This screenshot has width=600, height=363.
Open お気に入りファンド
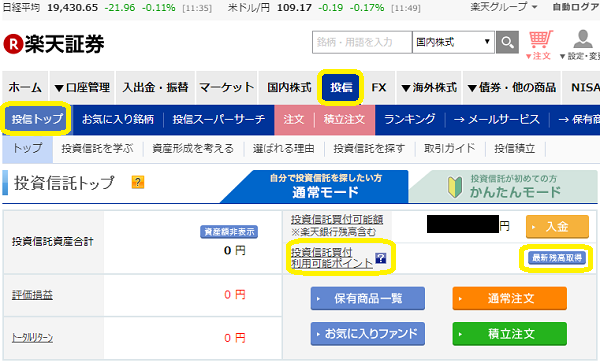368,334
